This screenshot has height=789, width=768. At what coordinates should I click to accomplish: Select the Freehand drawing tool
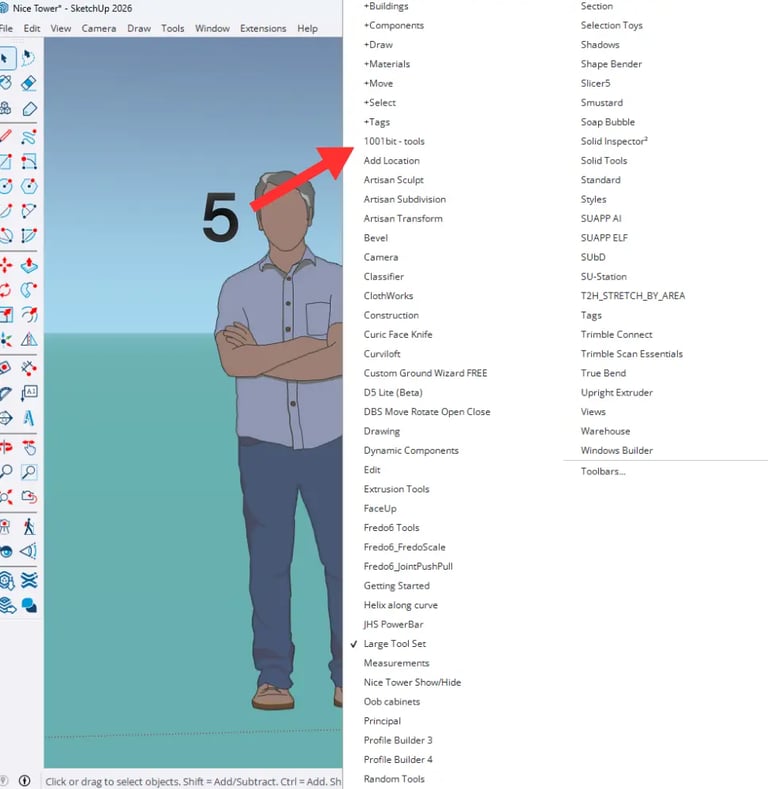coord(29,137)
